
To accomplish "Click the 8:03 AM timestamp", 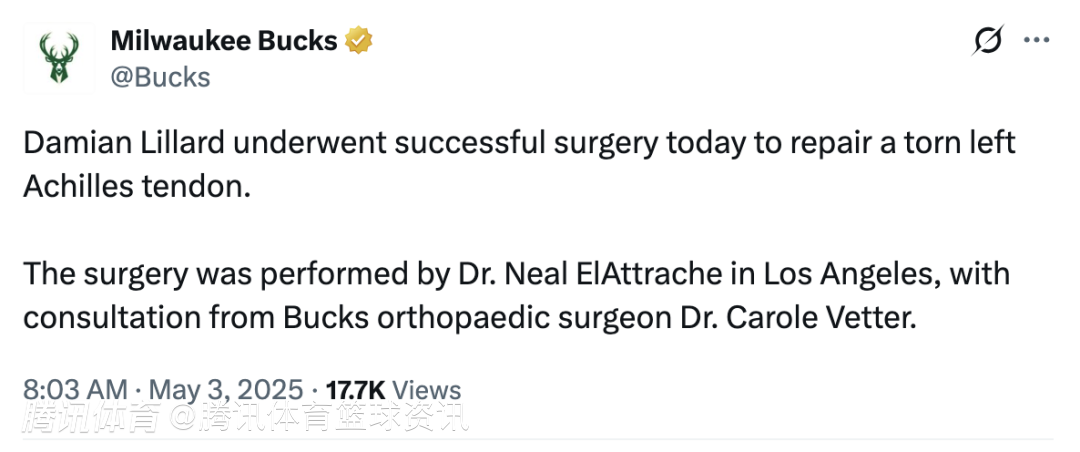I will click(x=75, y=390).
